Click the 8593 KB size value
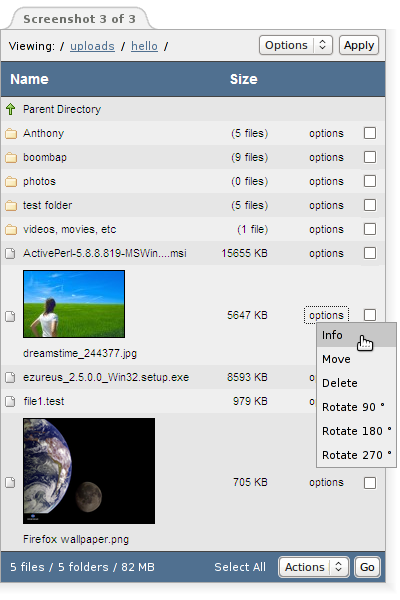 coord(247,378)
